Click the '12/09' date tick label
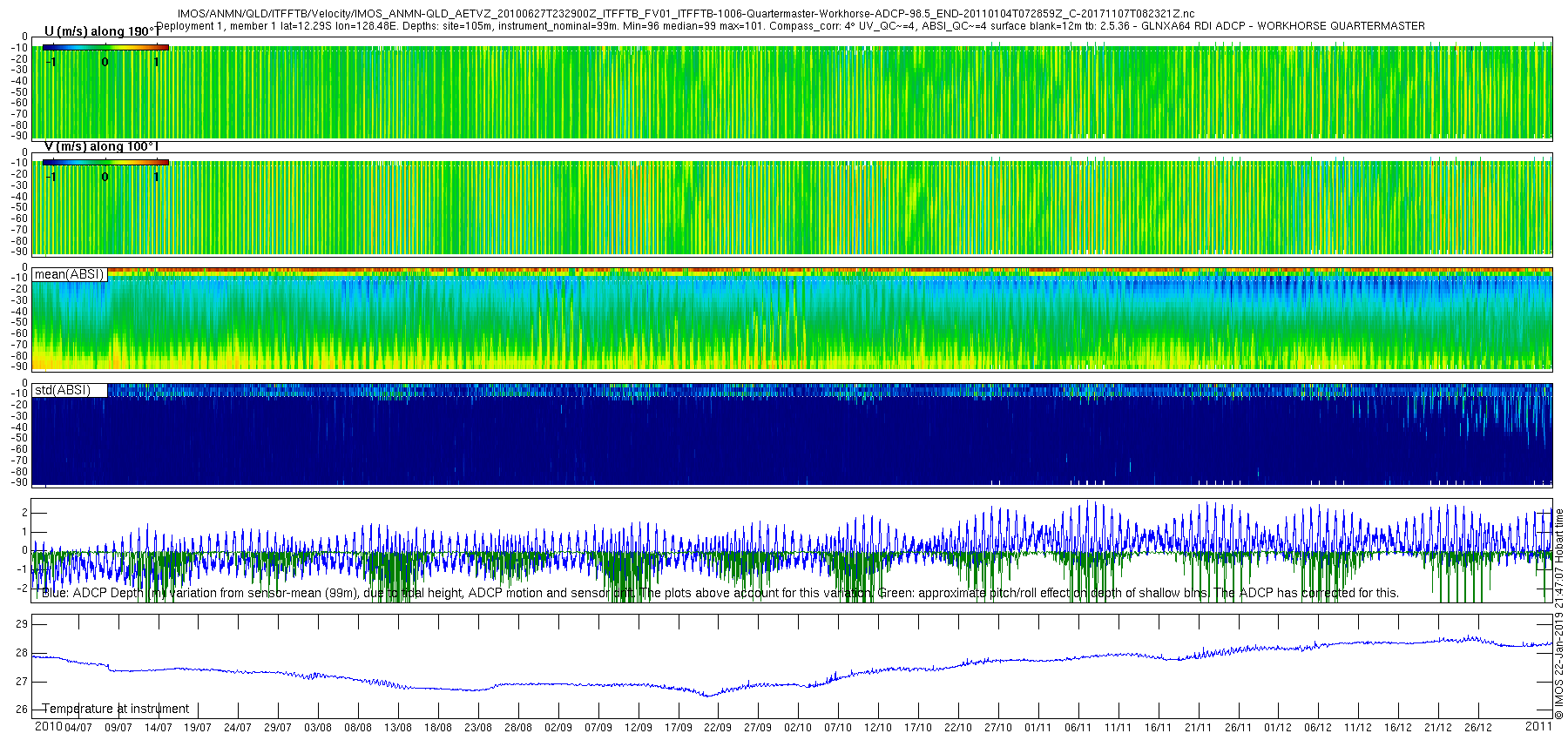This screenshot has width=1568, height=740. coord(639,728)
